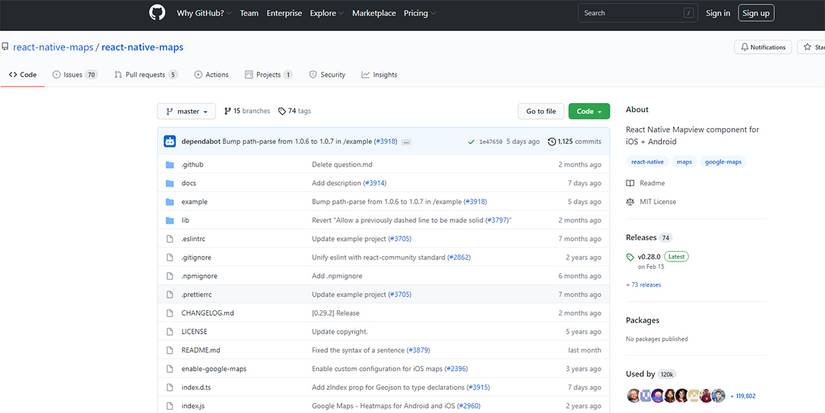Image resolution: width=825 pixels, height=413 pixels.
Task: Open the green Code dropdown
Action: [x=588, y=111]
